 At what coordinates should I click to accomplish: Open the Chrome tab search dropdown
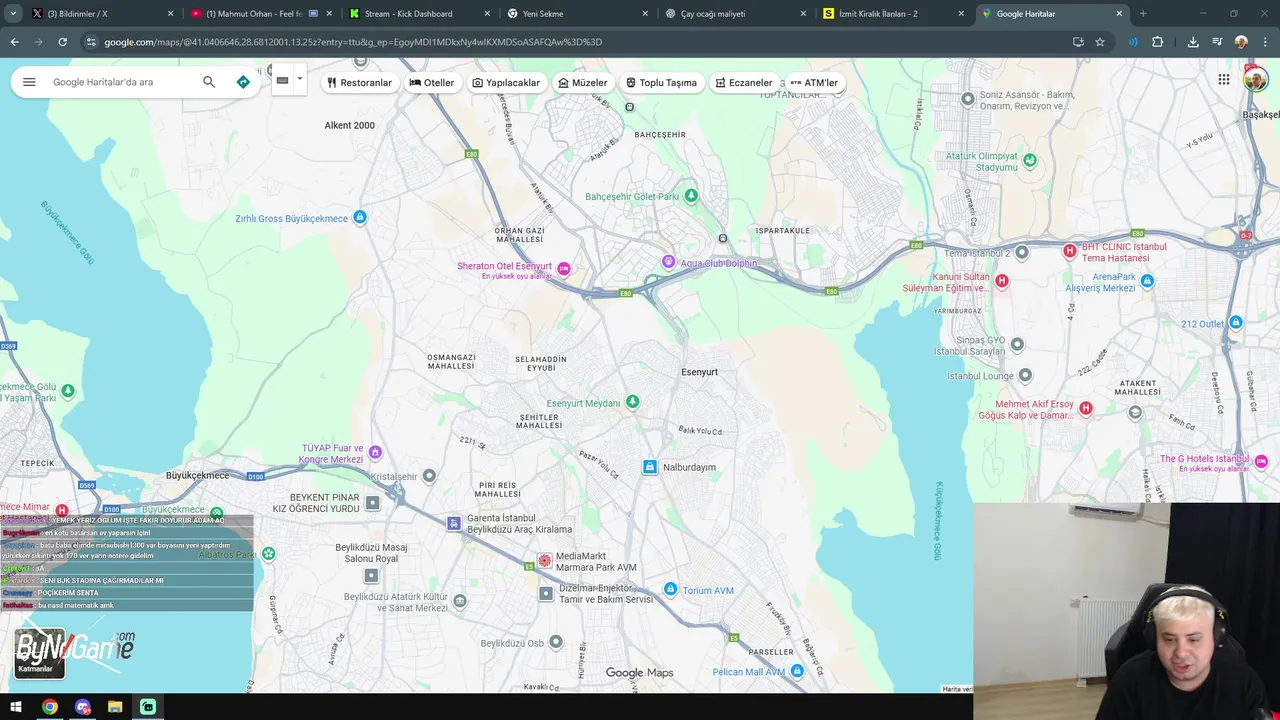(x=12, y=14)
